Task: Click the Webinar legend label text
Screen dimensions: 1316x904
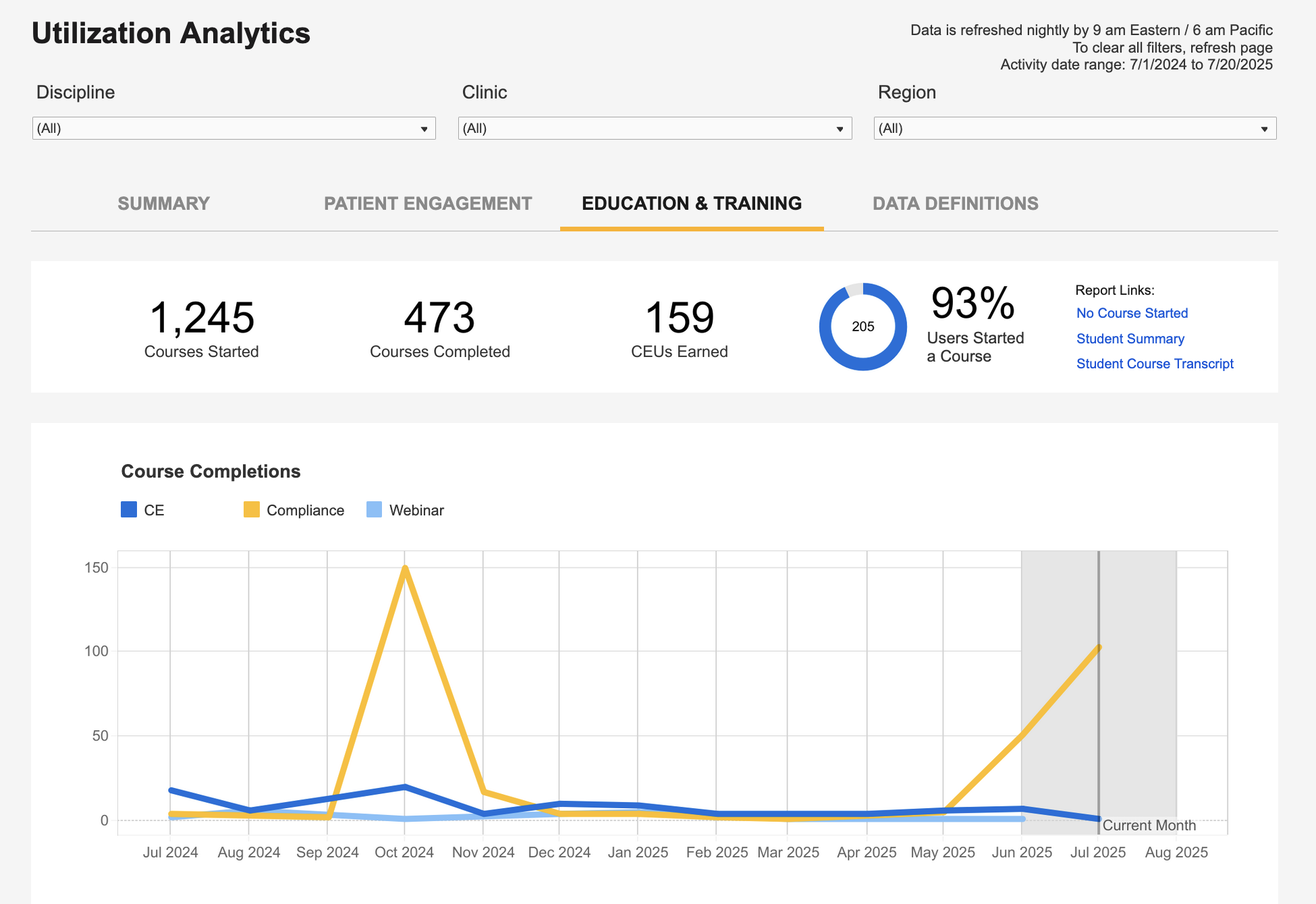Action: [x=416, y=510]
